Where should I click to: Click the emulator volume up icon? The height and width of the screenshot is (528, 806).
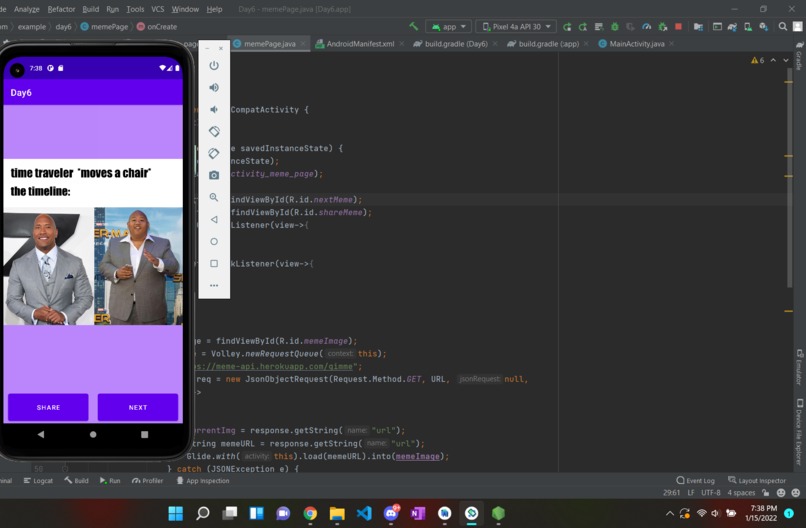(x=214, y=87)
